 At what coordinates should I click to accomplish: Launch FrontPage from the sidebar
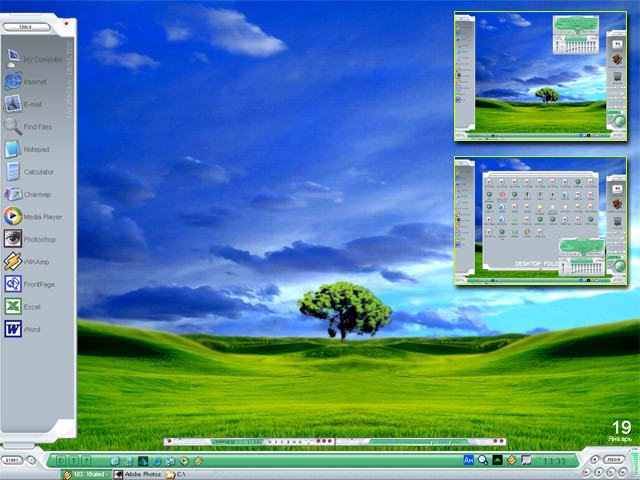tap(29, 284)
